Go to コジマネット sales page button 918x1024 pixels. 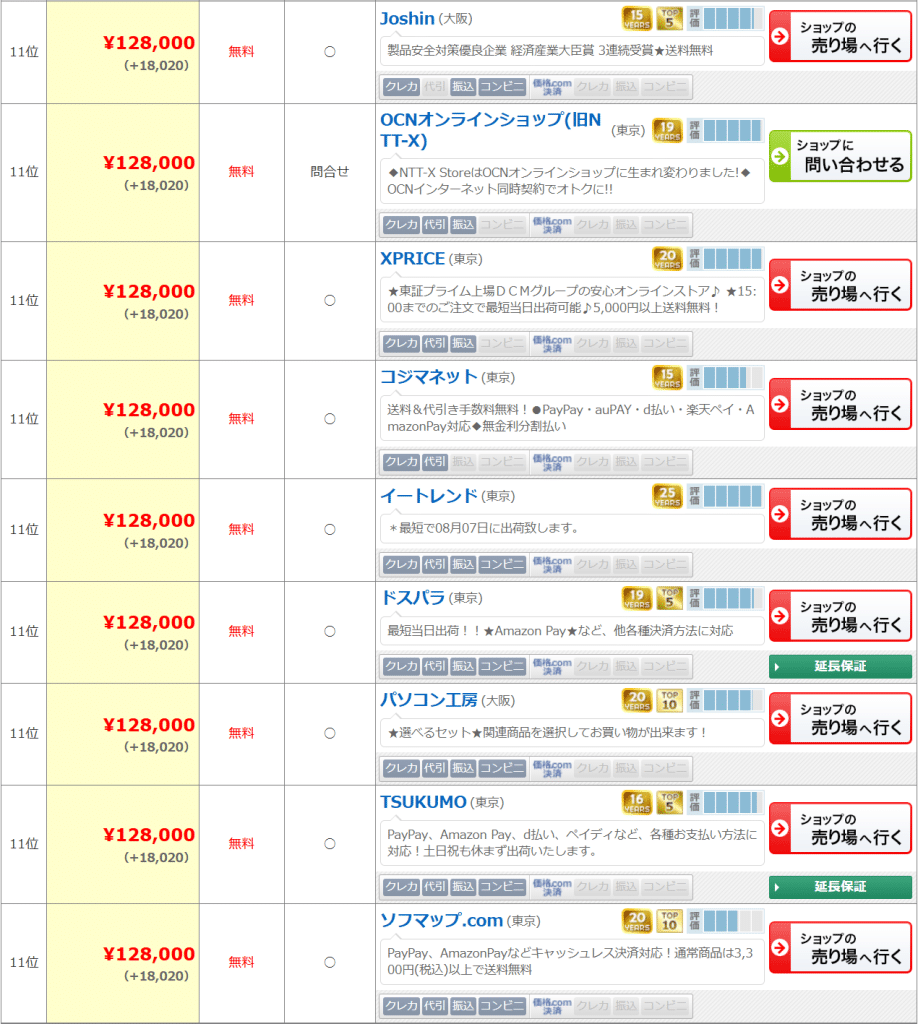tap(840, 404)
